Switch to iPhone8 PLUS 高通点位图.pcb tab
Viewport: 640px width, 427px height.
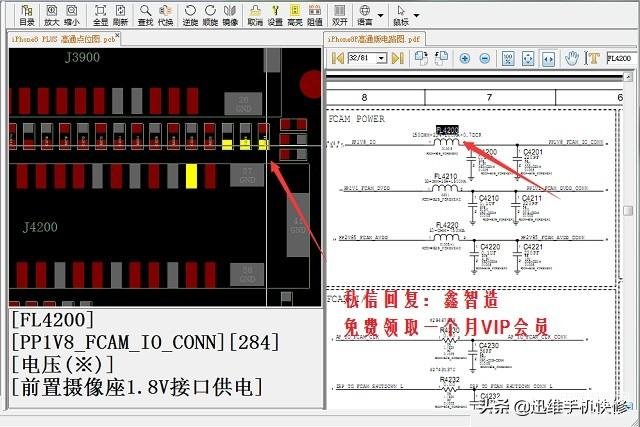(x=62, y=39)
